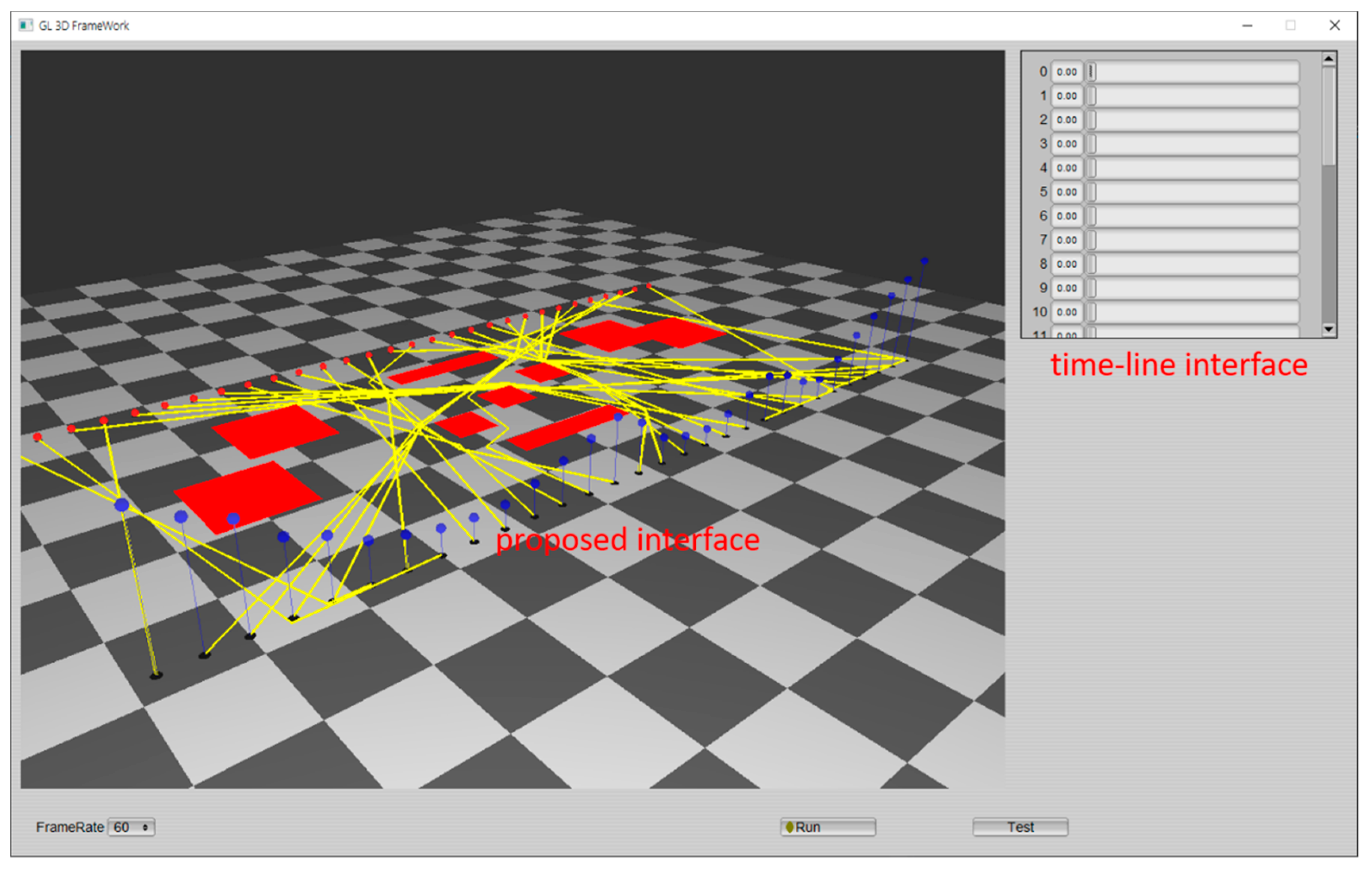
Task: Click the topmost blue sphere at far right
Action: [924, 261]
